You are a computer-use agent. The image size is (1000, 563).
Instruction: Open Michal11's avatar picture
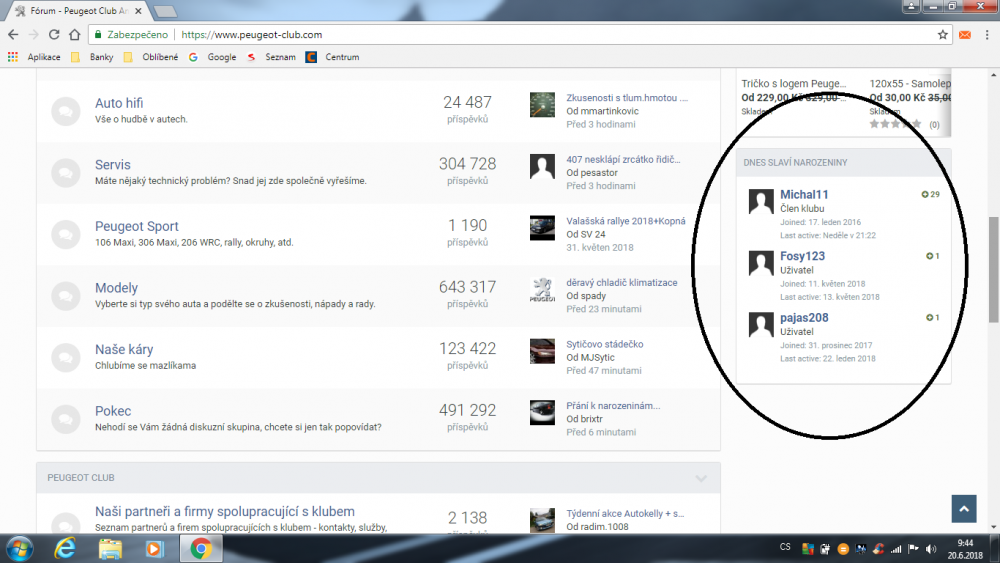tap(761, 201)
